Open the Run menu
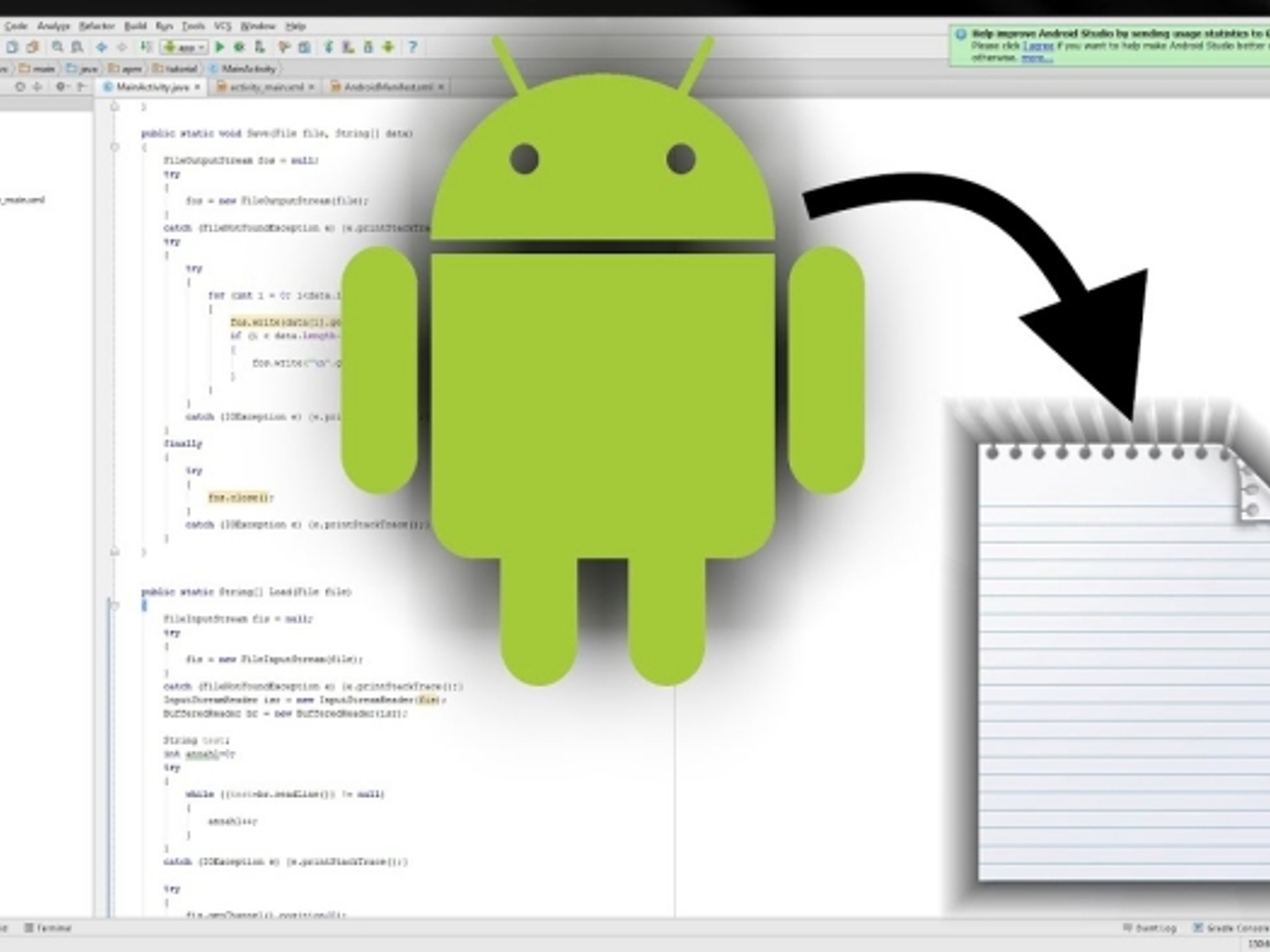The height and width of the screenshot is (952, 1270). (x=165, y=26)
